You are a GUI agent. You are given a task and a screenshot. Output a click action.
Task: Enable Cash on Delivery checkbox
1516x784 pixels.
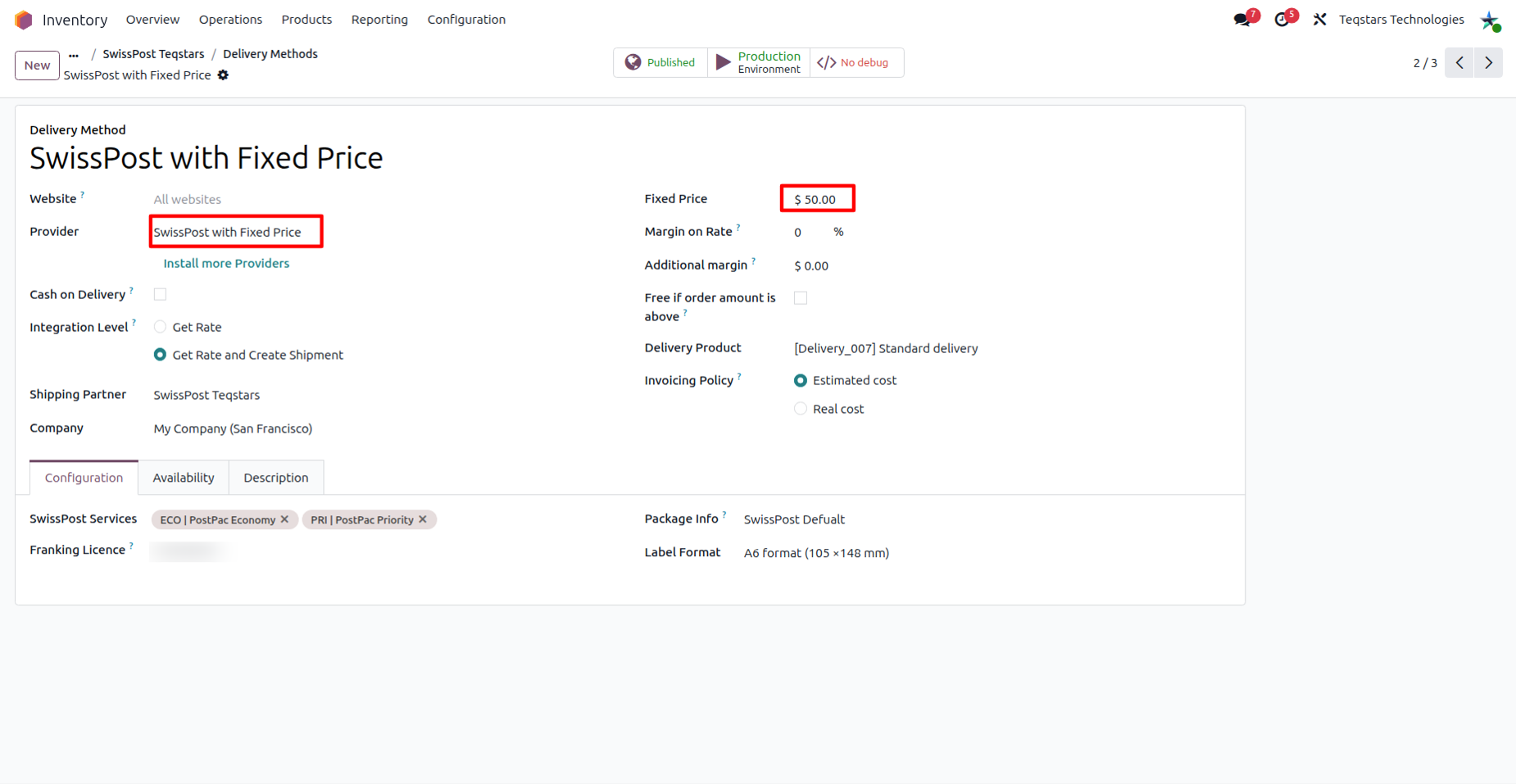click(x=160, y=294)
